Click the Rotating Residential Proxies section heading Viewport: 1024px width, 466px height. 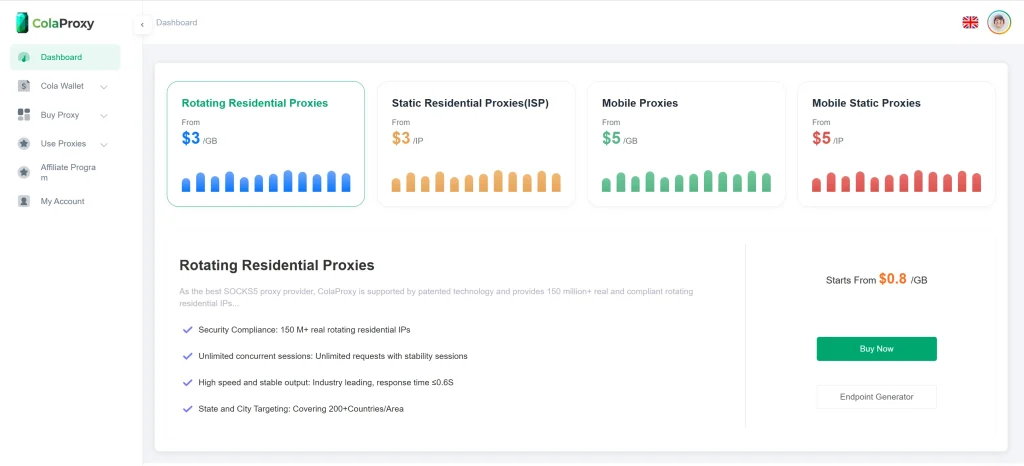coord(277,265)
